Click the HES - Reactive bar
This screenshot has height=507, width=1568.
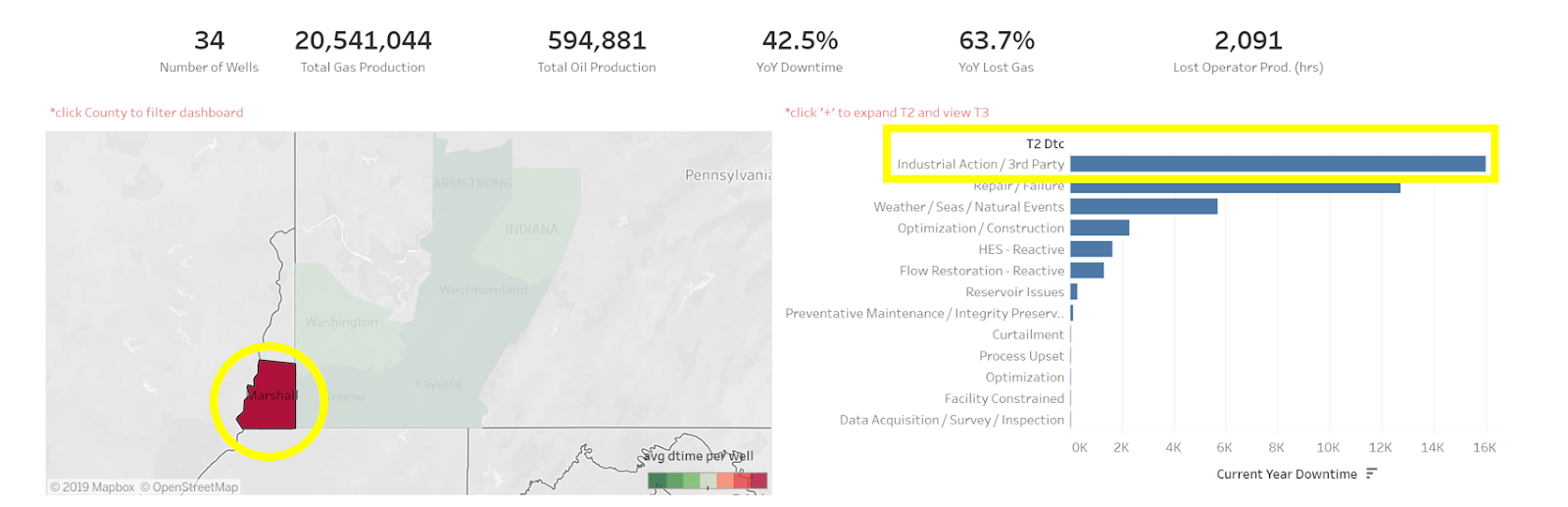point(1091,249)
